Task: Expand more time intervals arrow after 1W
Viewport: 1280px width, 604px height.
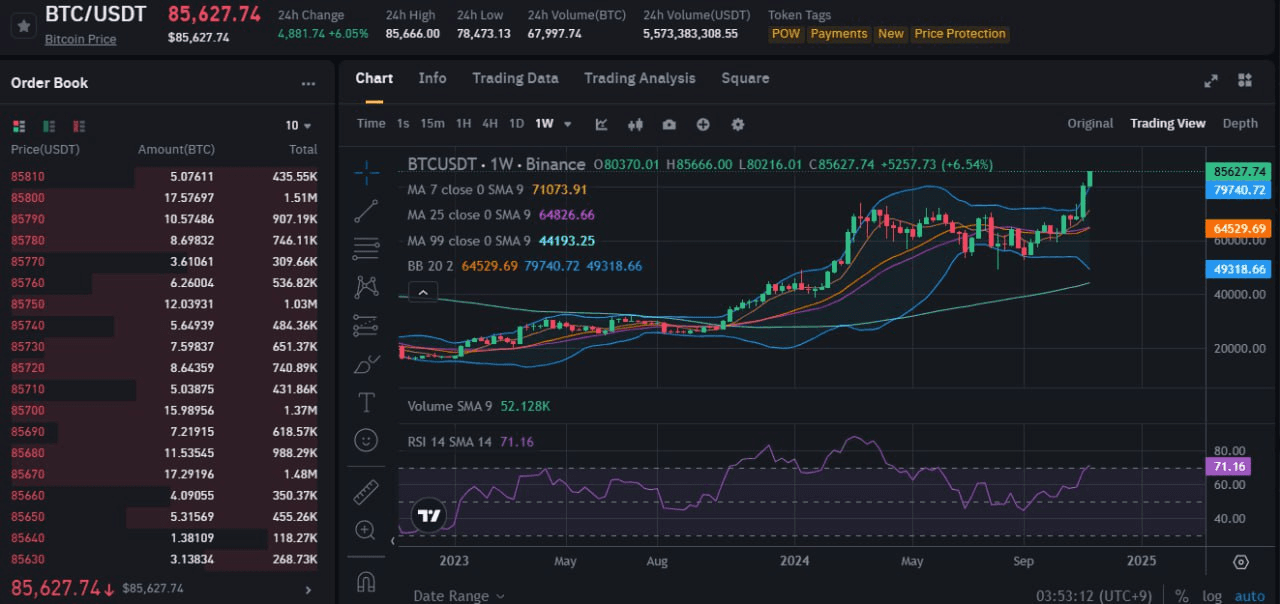Action: [568, 124]
